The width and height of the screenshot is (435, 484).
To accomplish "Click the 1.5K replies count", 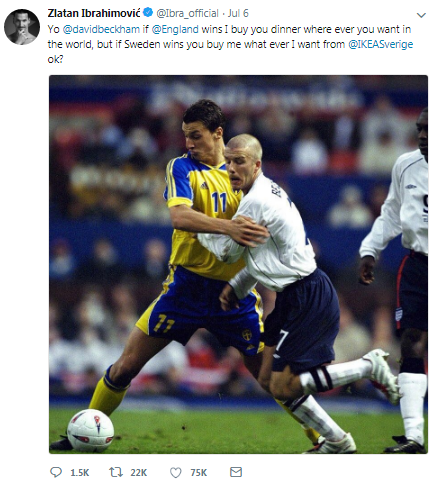I will click(80, 473).
